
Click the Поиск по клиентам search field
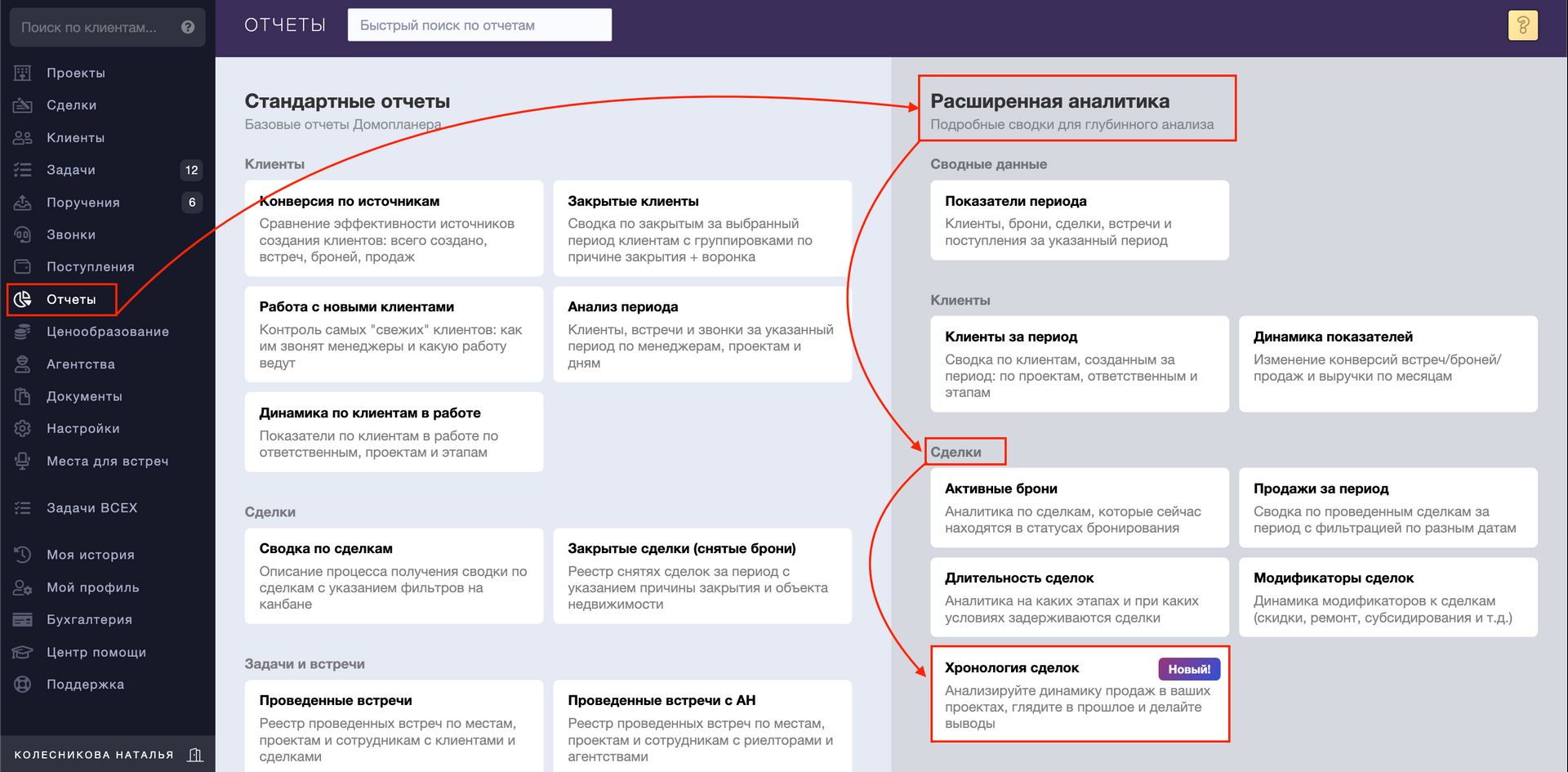pos(107,27)
